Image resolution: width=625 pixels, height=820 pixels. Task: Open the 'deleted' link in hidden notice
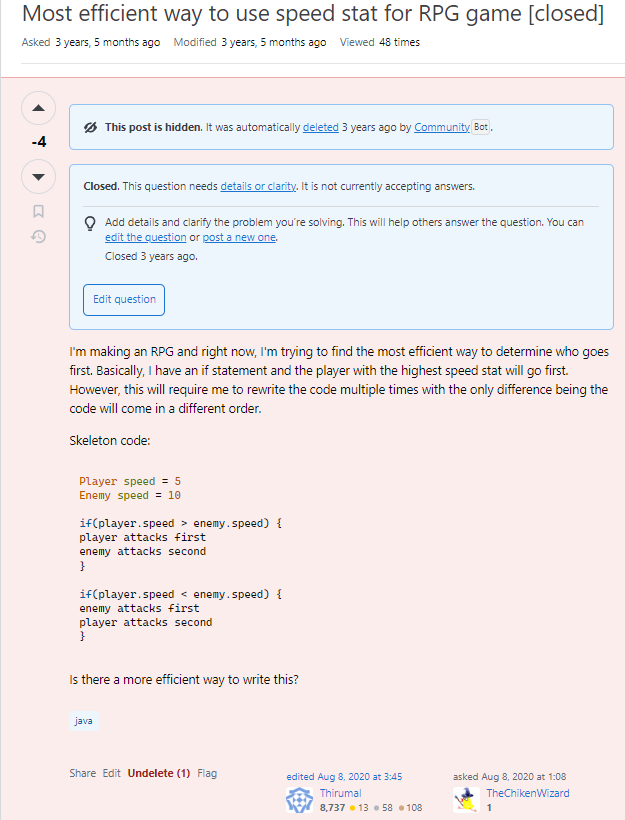click(320, 127)
